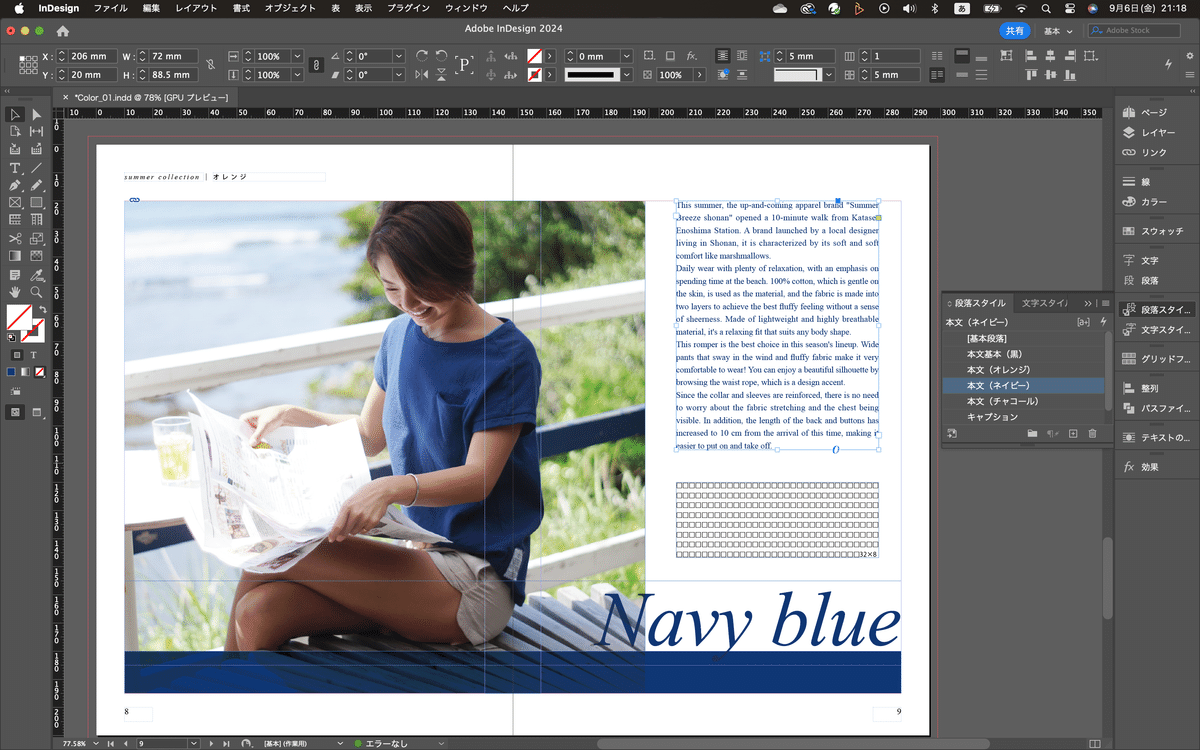Switch to 文字スタイル panel tab
Image resolution: width=1200 pixels, height=750 pixels.
1046,302
